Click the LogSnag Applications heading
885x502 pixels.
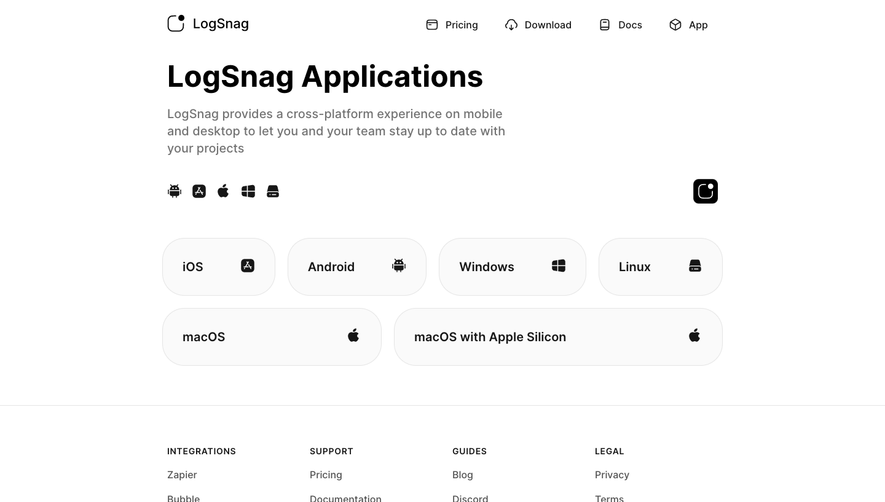click(x=325, y=77)
